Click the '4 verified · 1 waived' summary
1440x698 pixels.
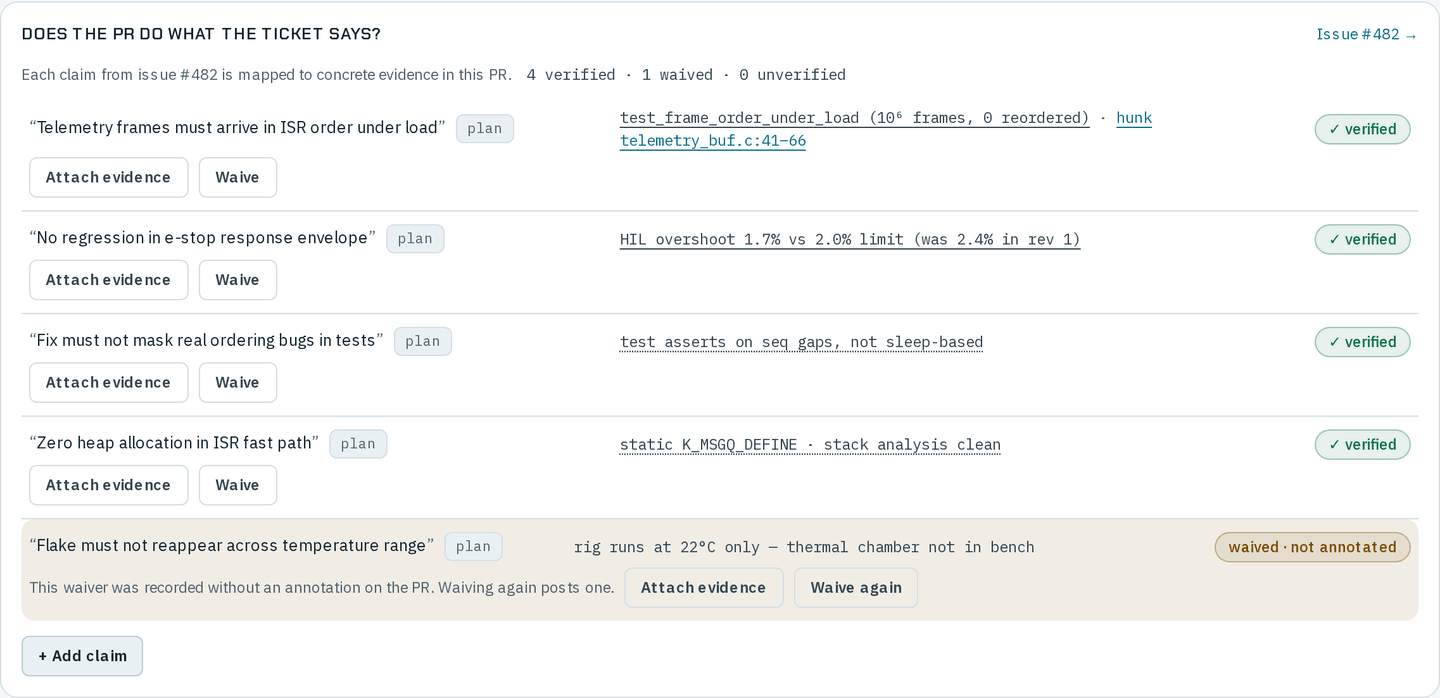click(686, 75)
